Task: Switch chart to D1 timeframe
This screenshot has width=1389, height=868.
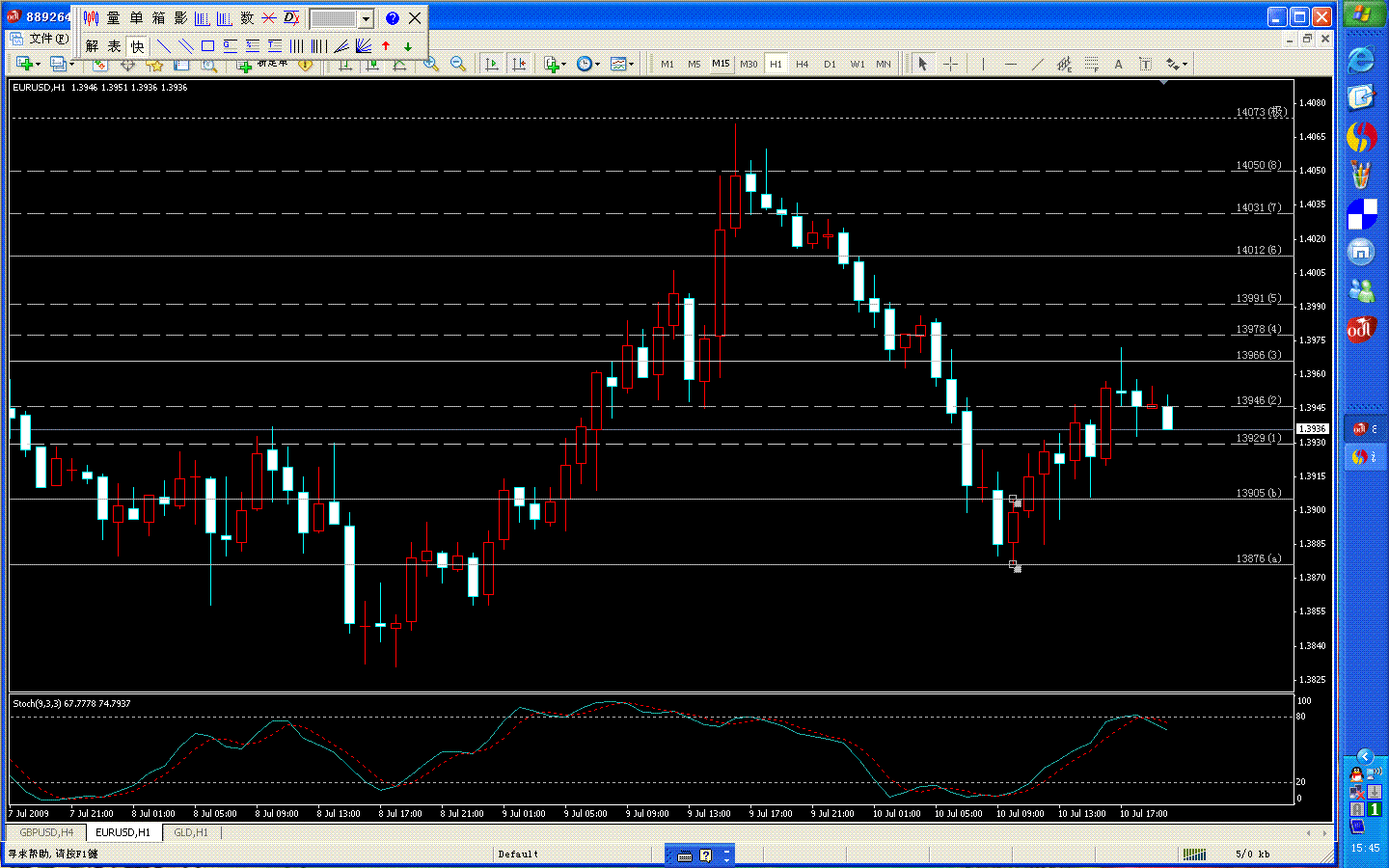Action: click(830, 64)
